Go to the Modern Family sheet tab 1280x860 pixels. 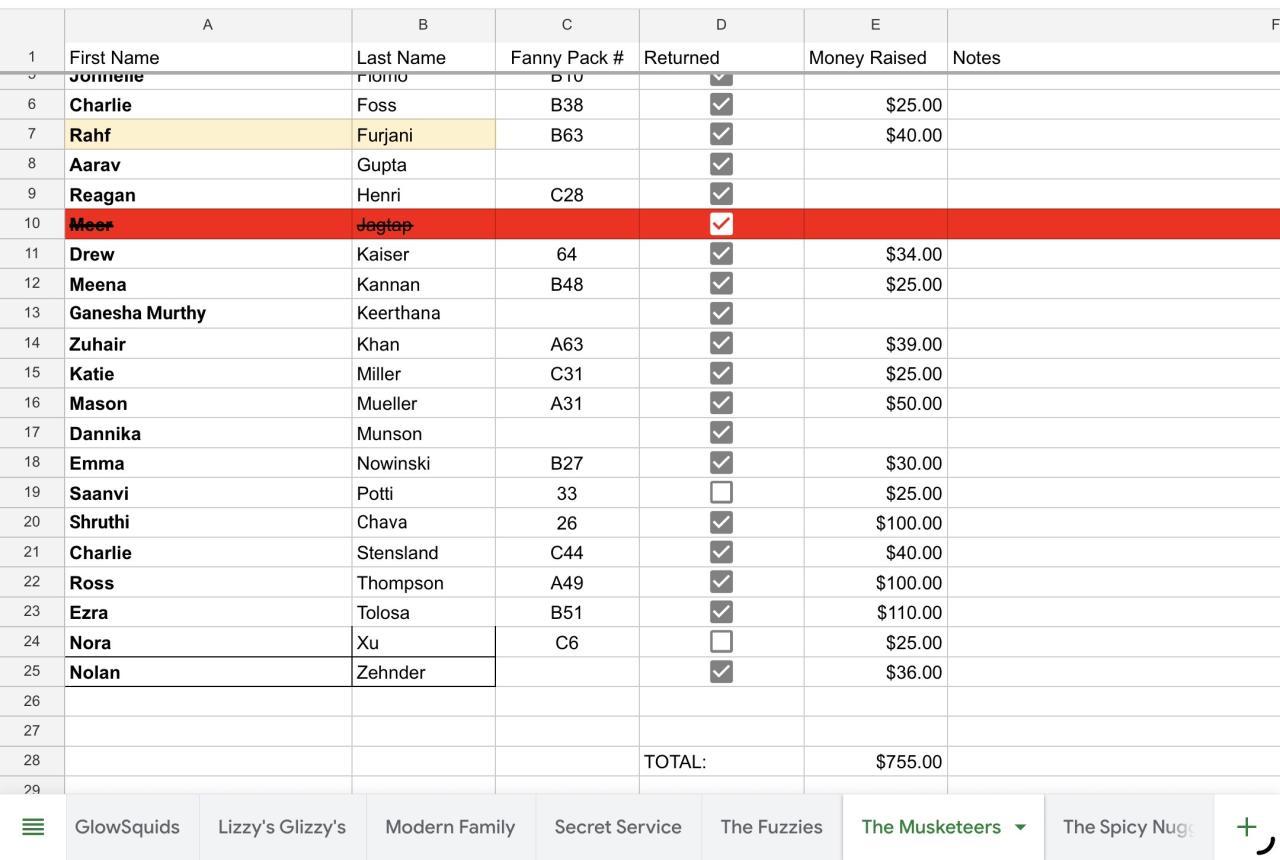[450, 827]
